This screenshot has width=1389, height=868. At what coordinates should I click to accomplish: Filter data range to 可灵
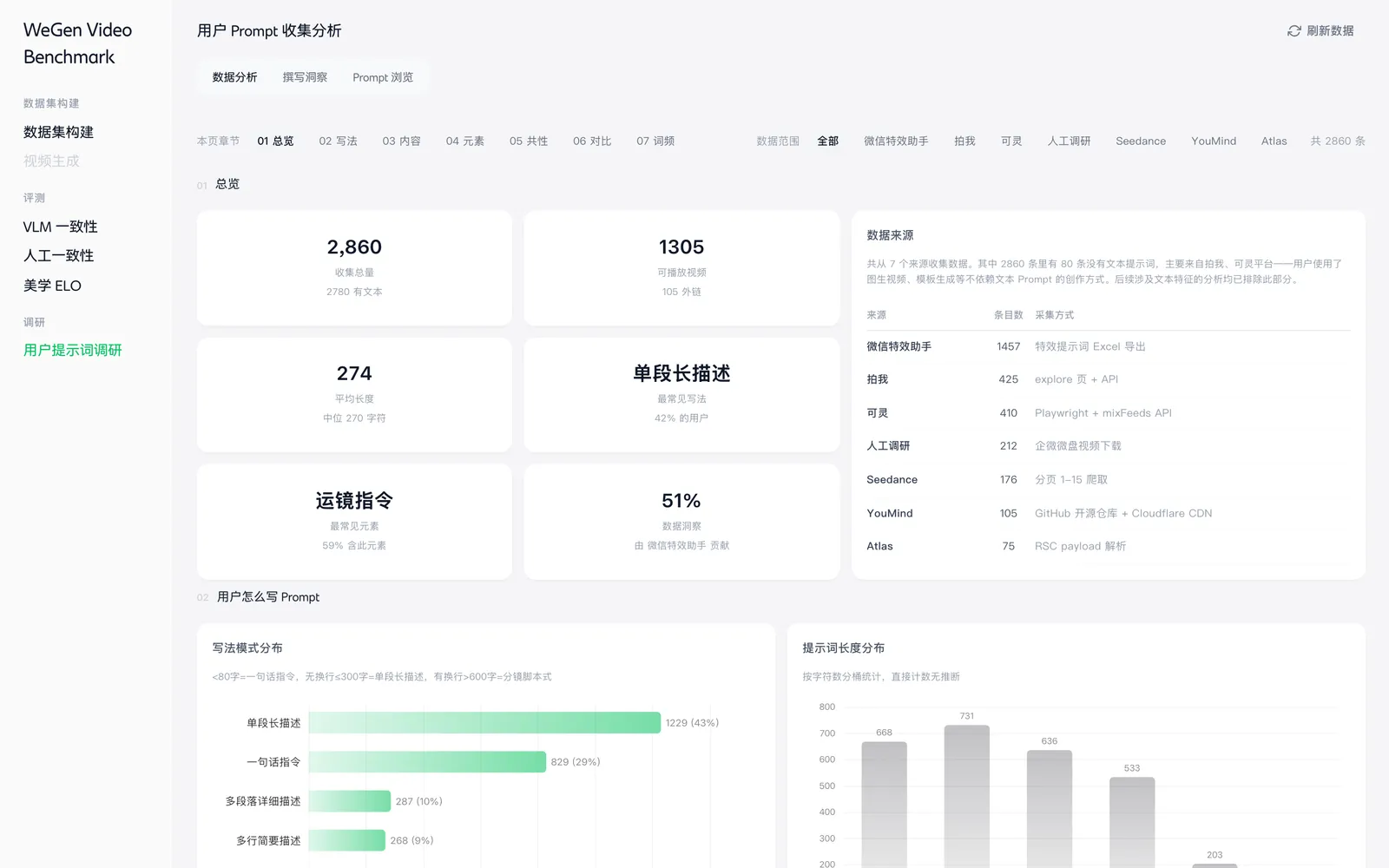coord(1011,141)
